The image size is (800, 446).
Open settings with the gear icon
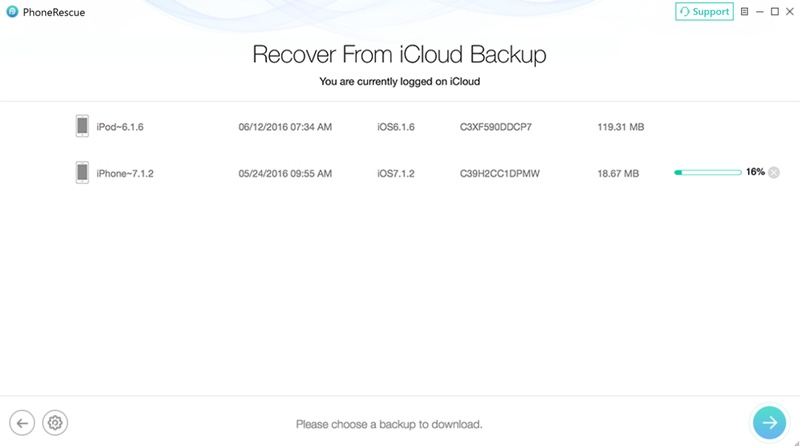55,423
